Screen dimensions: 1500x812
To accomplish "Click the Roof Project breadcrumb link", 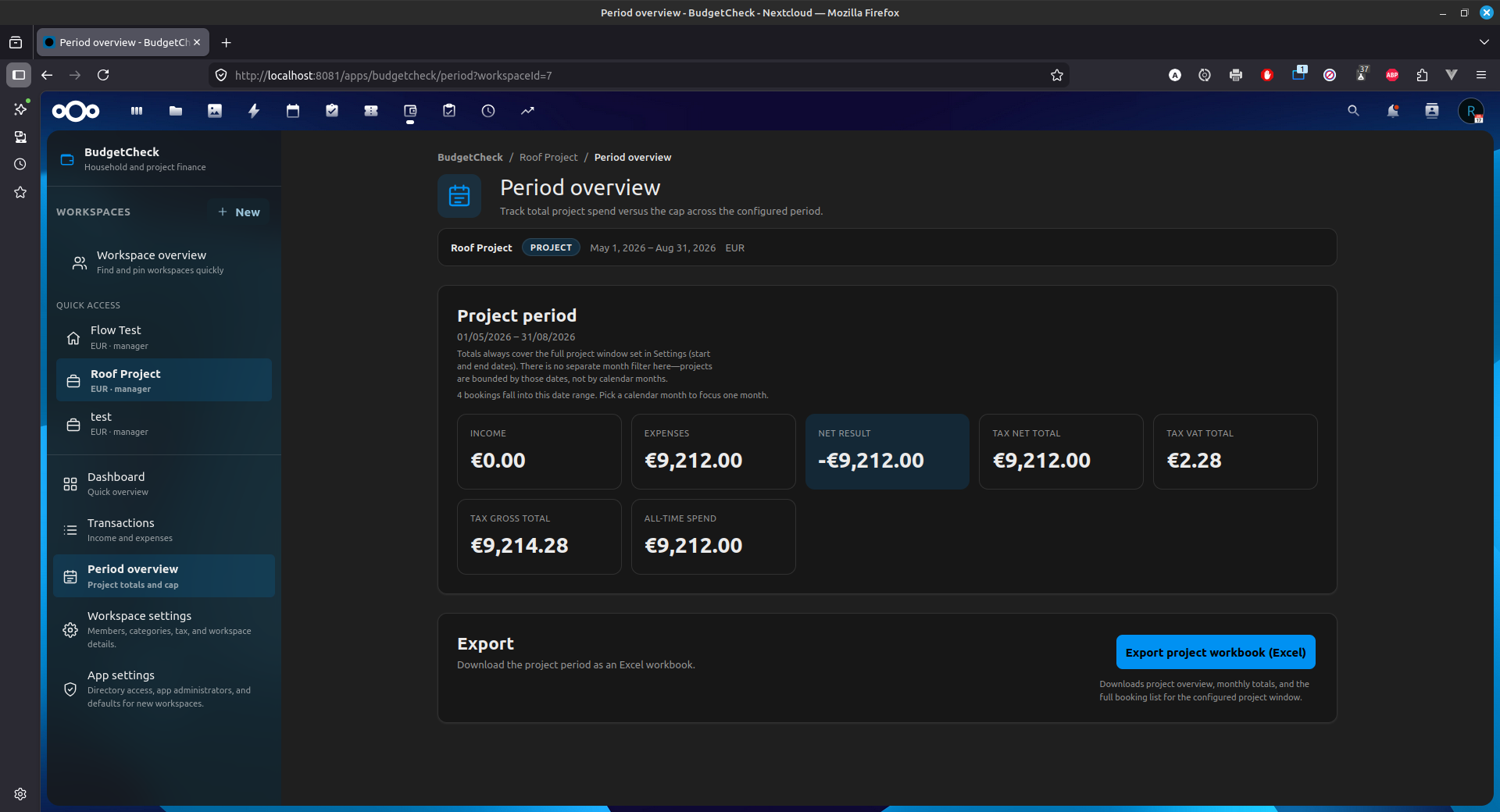I will 548,157.
